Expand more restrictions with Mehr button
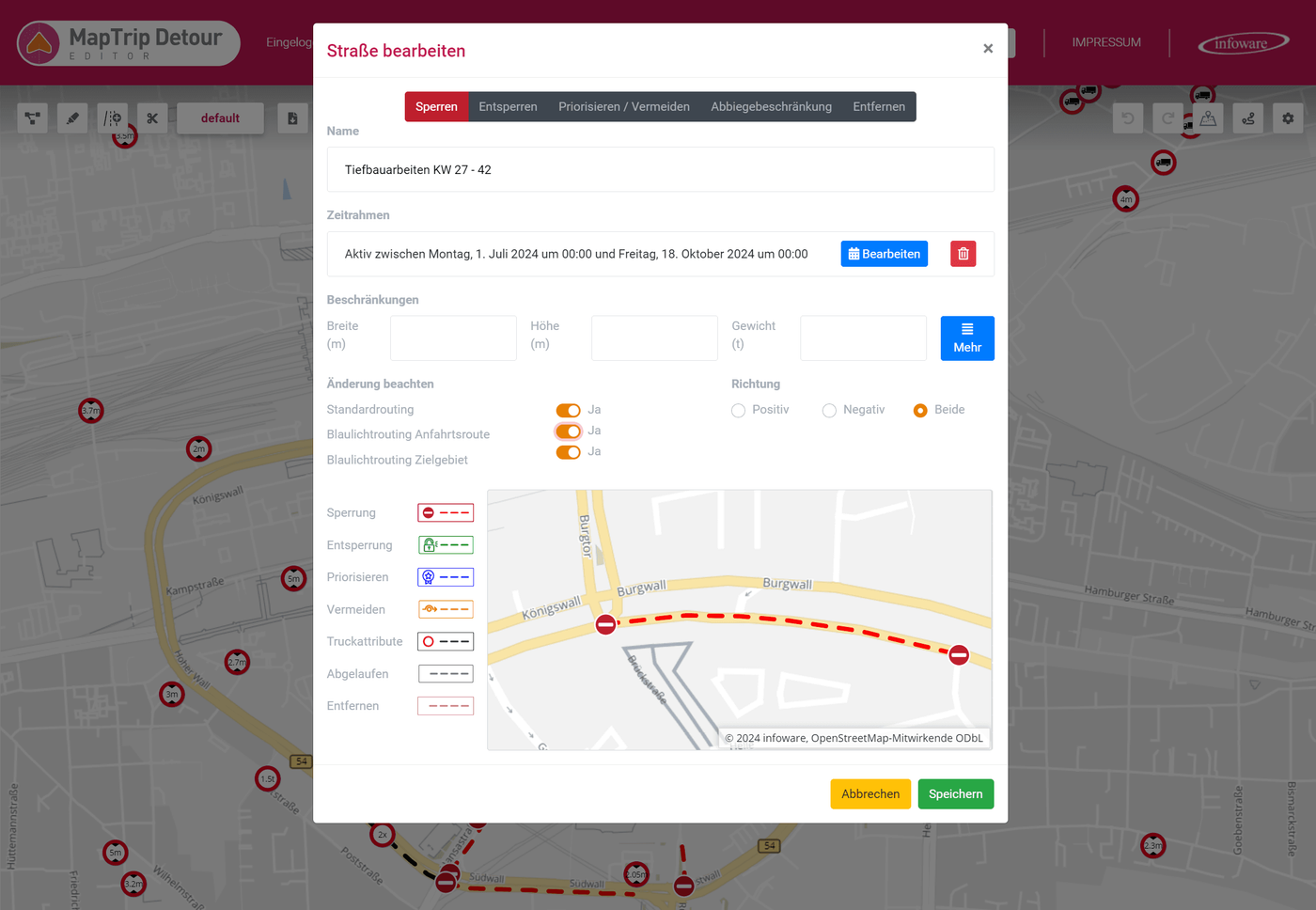The width and height of the screenshot is (1316, 910). 967,338
